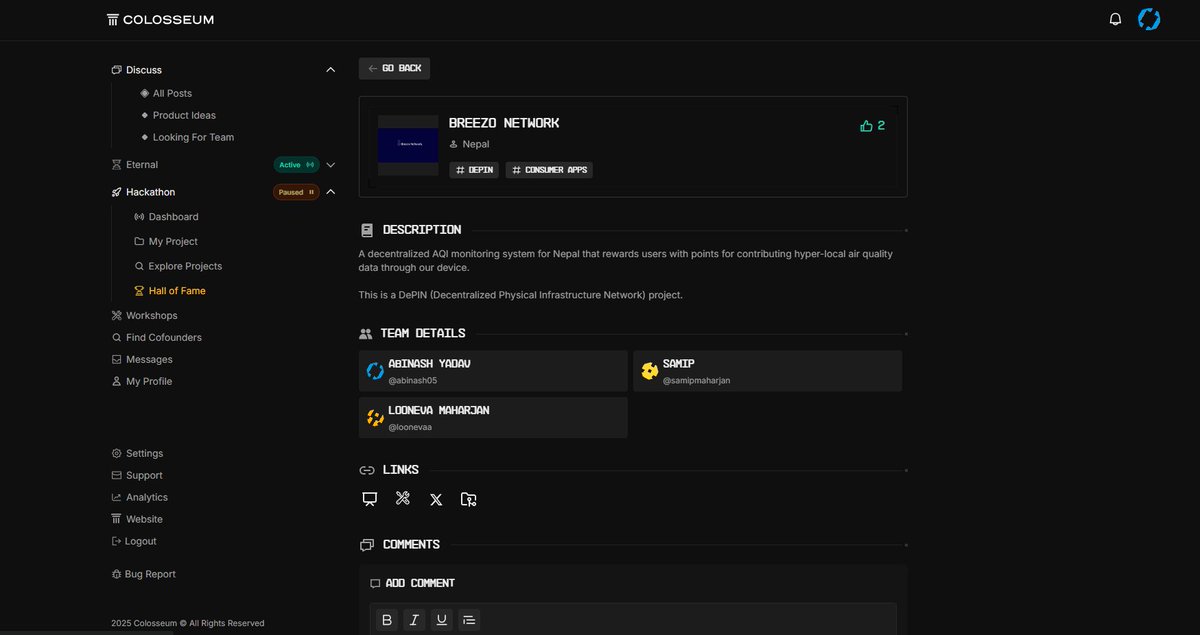Viewport: 1200px width, 635px height.
Task: Open the notifications bell
Action: (1115, 19)
